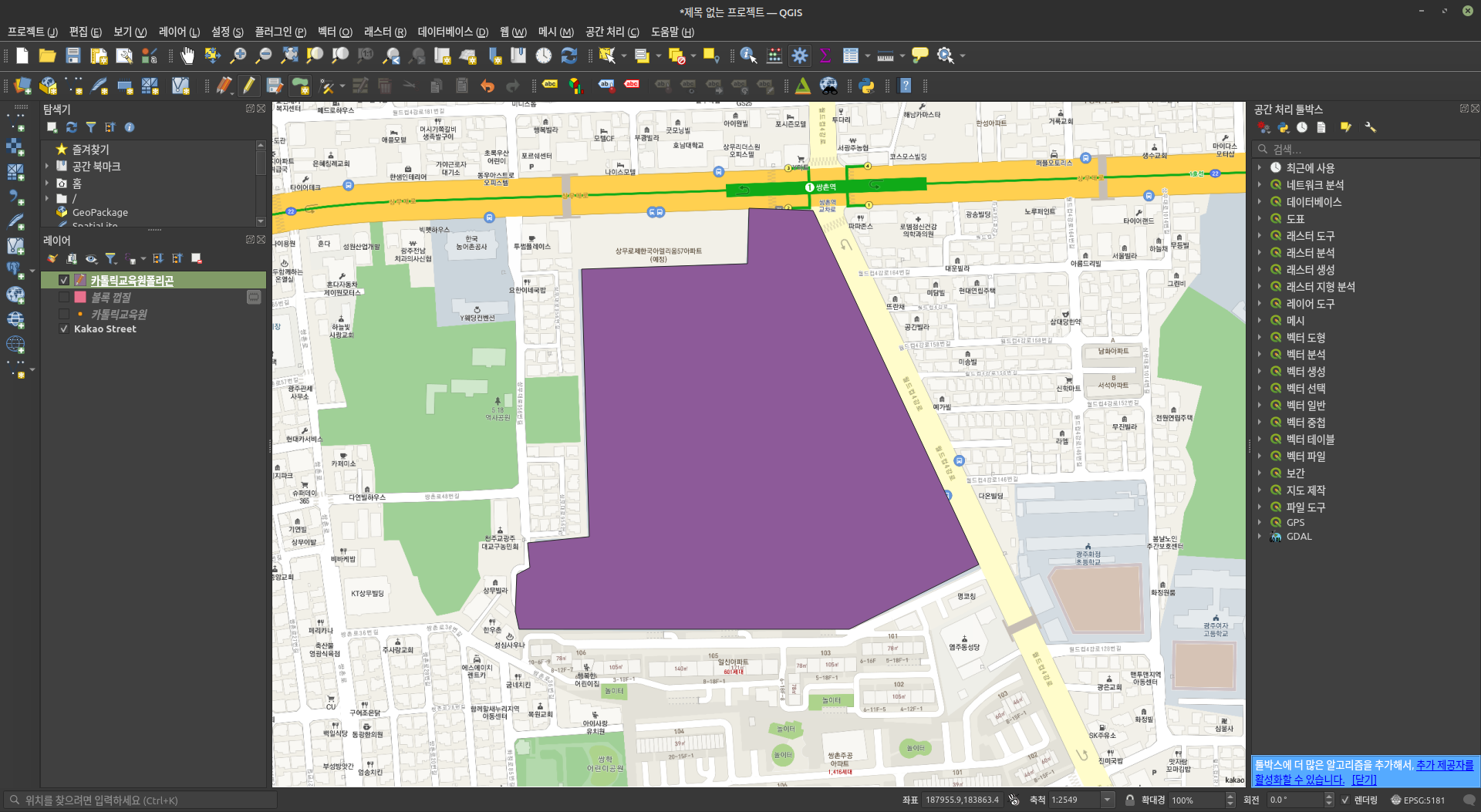Open the 공간 처리 menu
Viewport: 1481px width, 812px height.
pos(612,32)
